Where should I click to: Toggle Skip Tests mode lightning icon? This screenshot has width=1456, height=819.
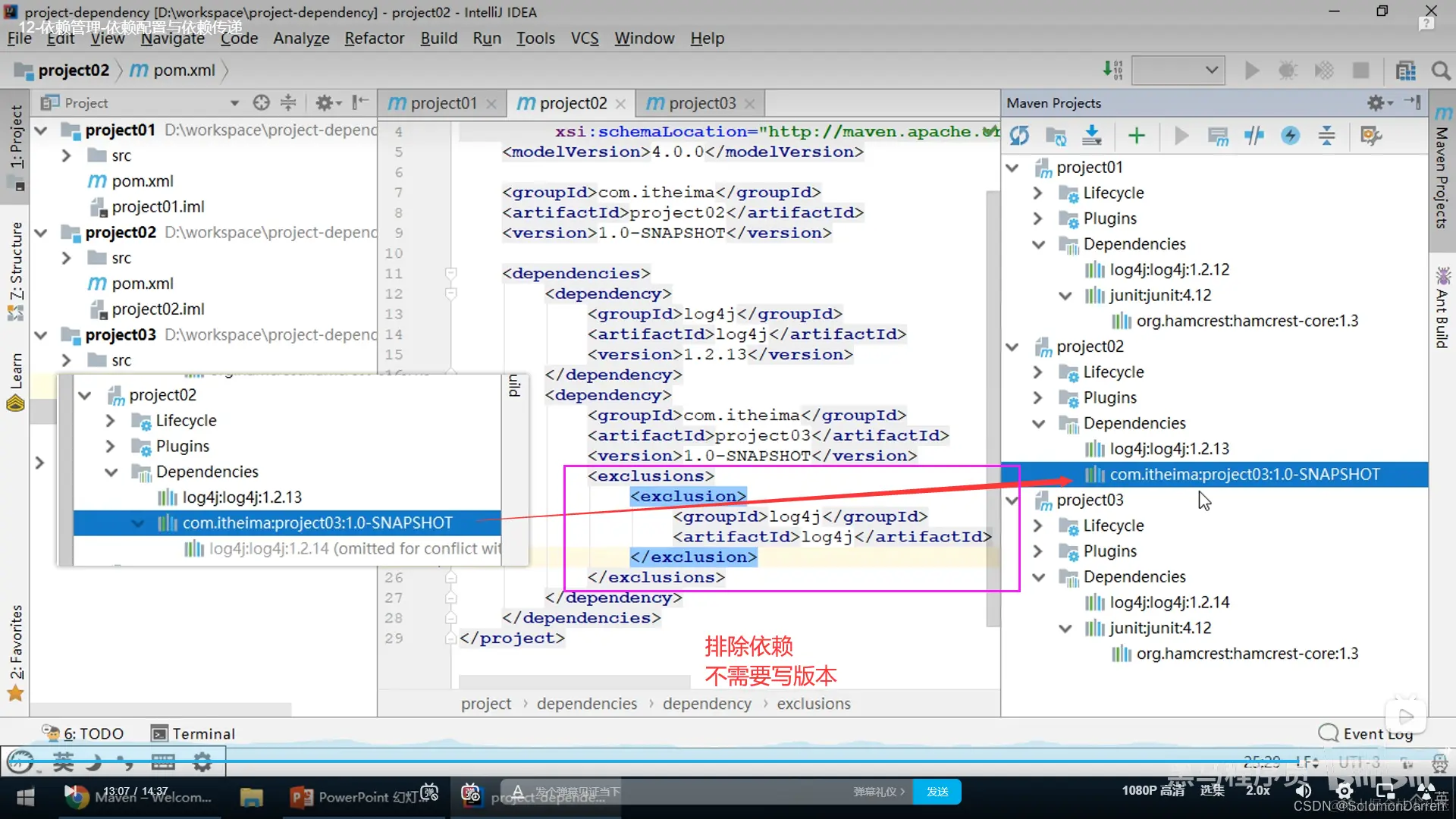click(x=1290, y=136)
